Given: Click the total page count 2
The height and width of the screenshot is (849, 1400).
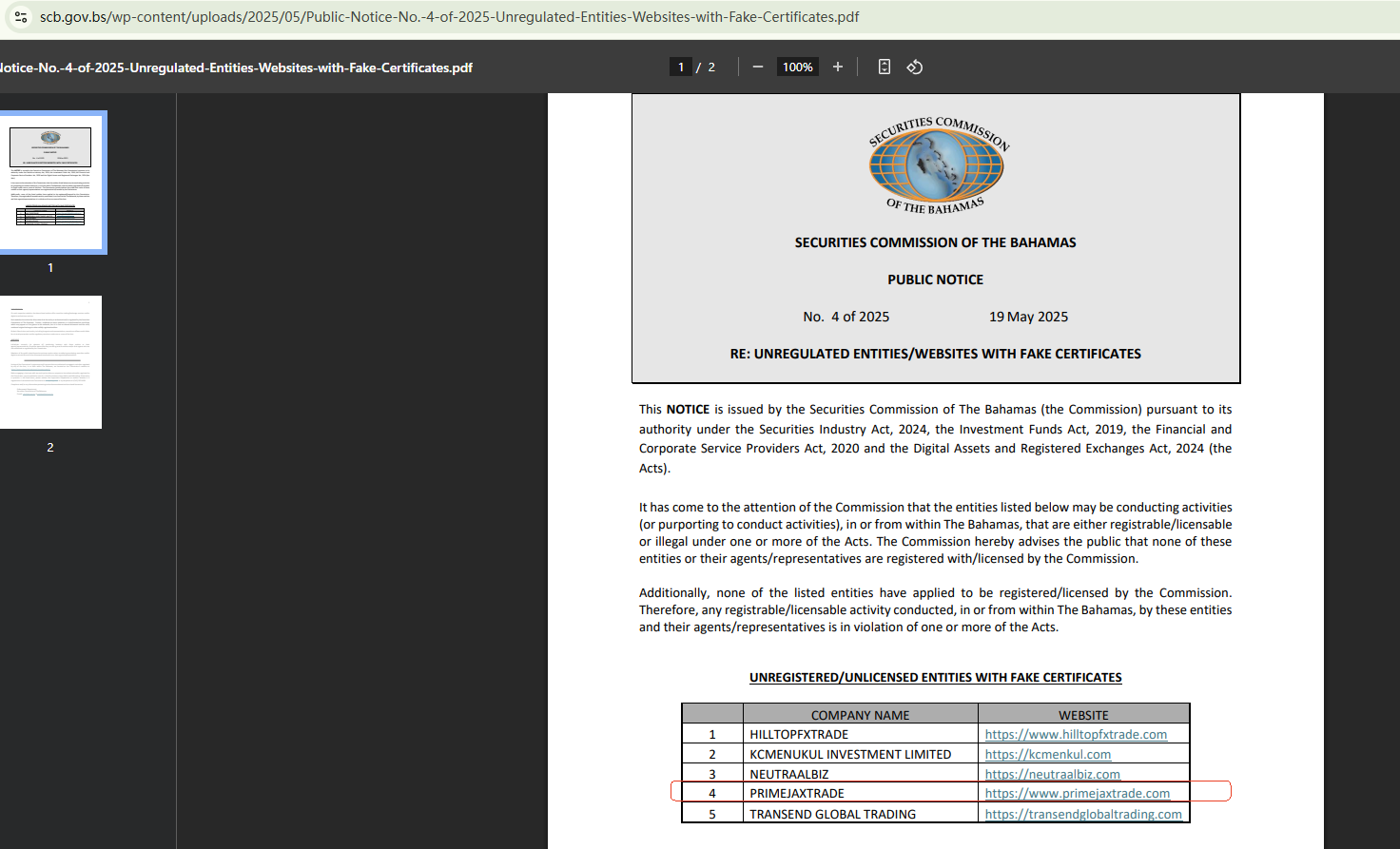Looking at the screenshot, I should point(711,67).
